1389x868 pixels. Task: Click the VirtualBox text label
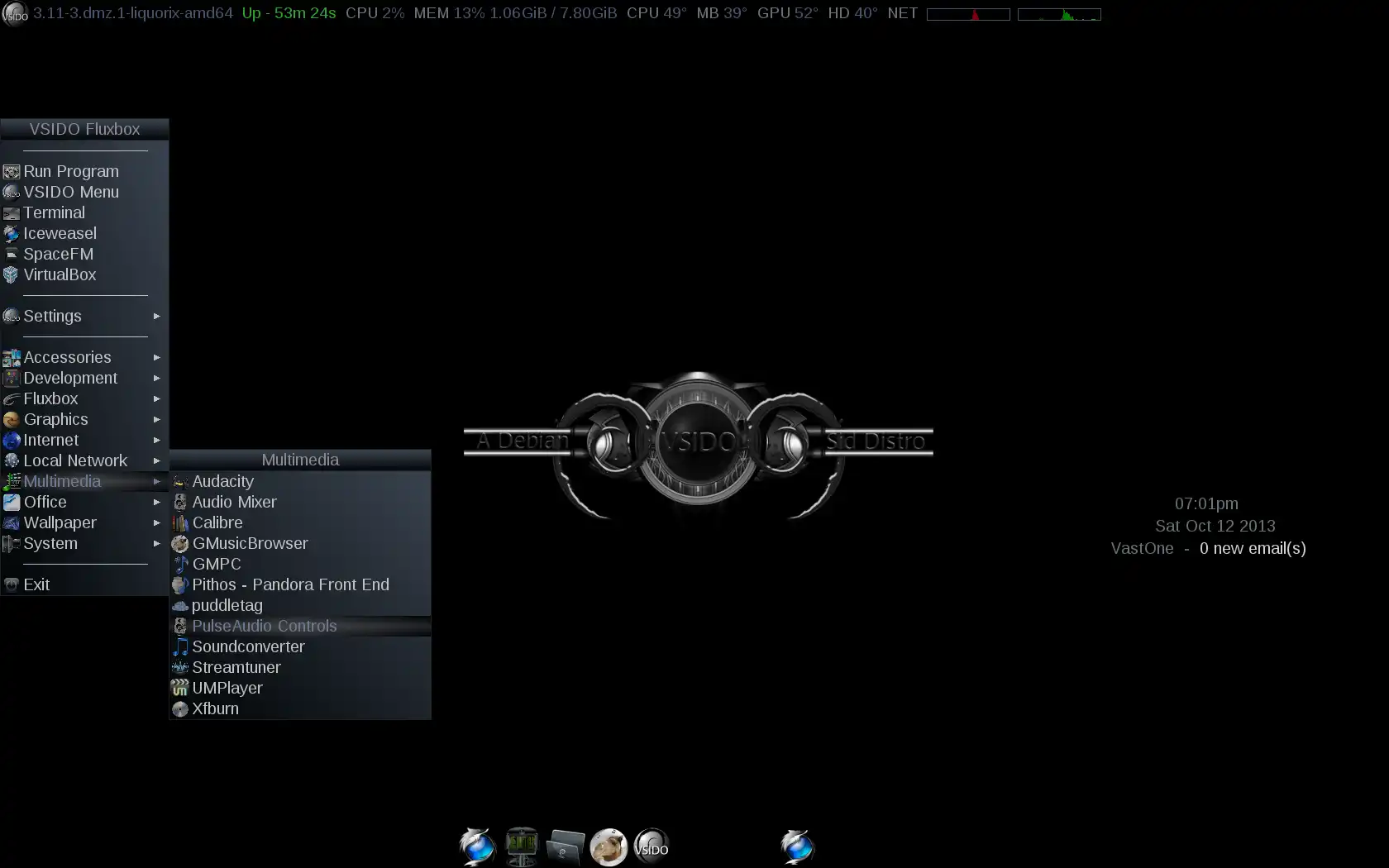[x=60, y=274]
